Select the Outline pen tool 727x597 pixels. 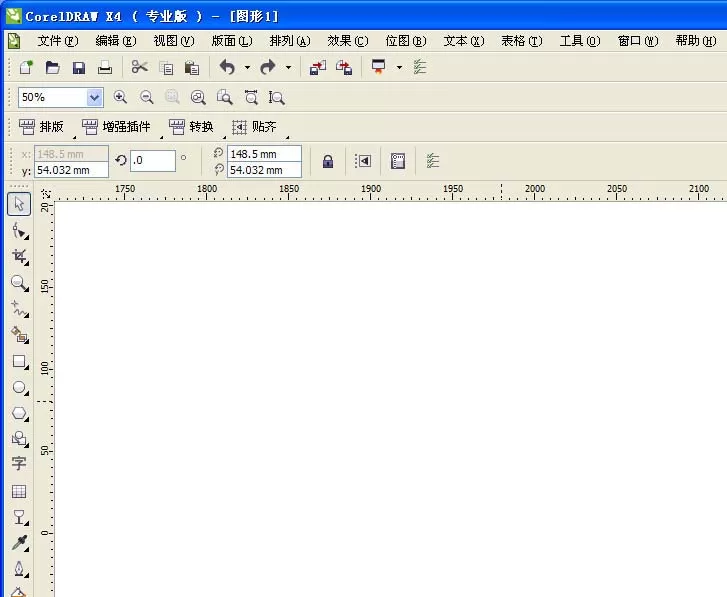[19, 569]
